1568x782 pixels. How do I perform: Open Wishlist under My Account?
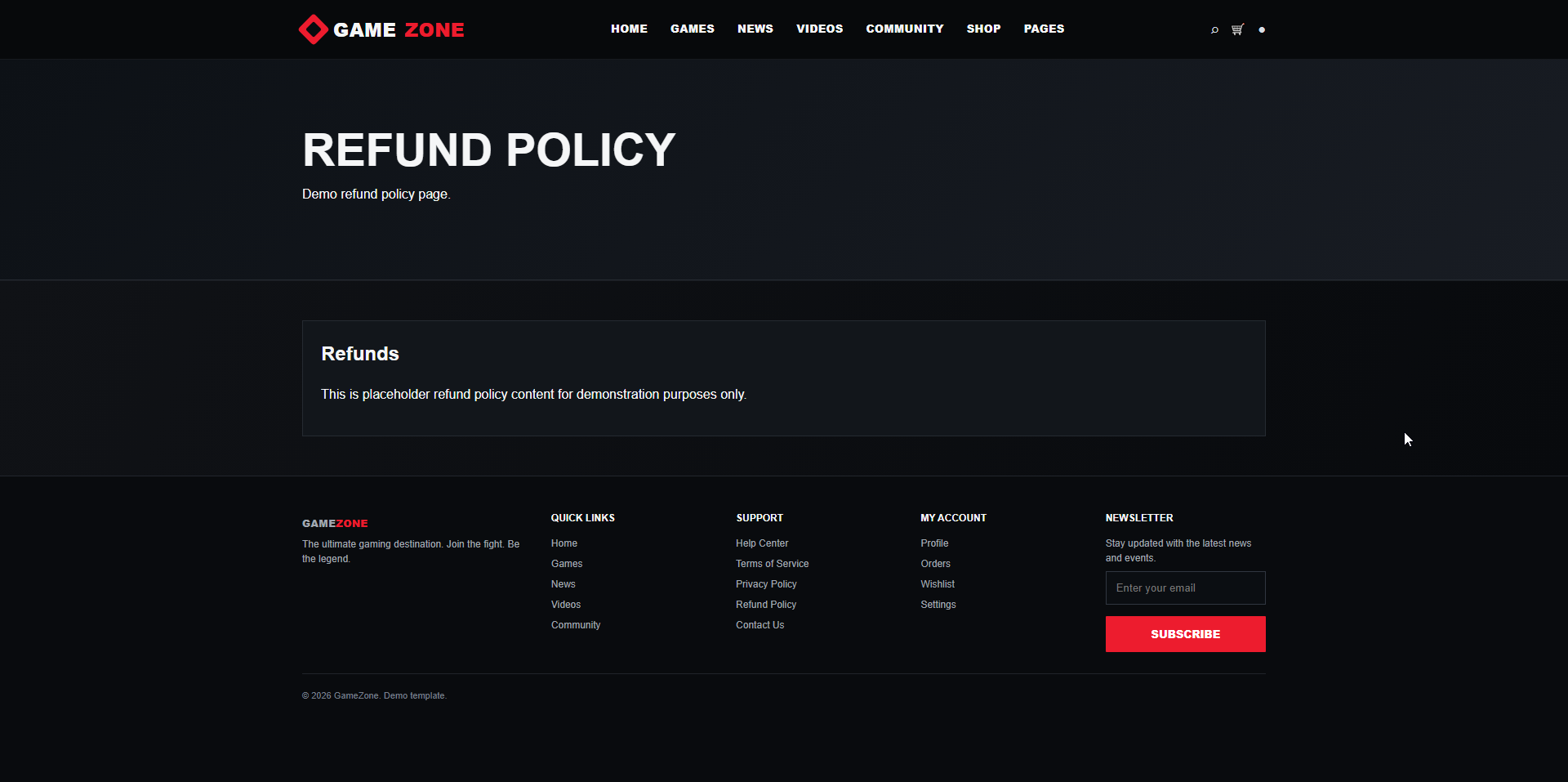pos(938,584)
